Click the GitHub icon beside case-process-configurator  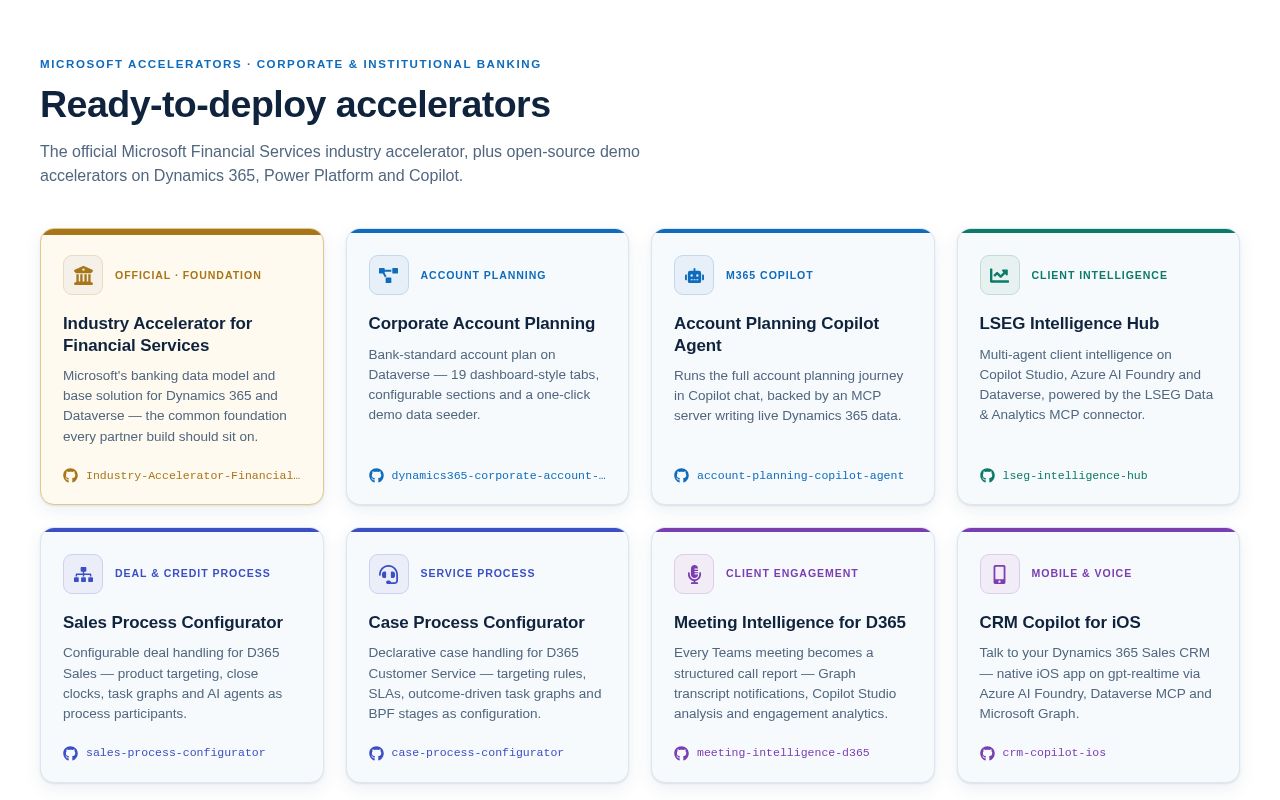pyautogui.click(x=376, y=753)
